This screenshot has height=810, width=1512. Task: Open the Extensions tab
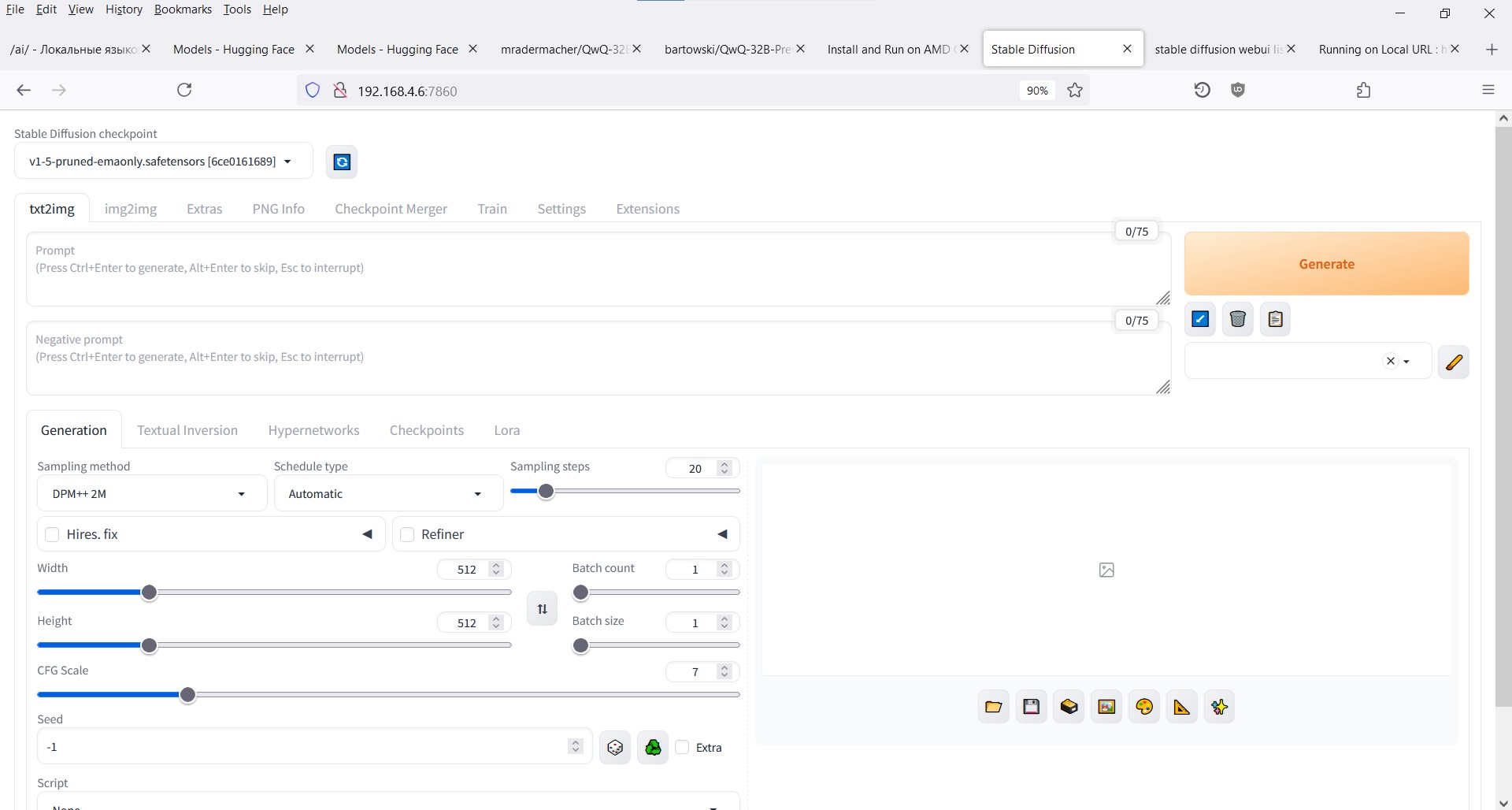648,209
